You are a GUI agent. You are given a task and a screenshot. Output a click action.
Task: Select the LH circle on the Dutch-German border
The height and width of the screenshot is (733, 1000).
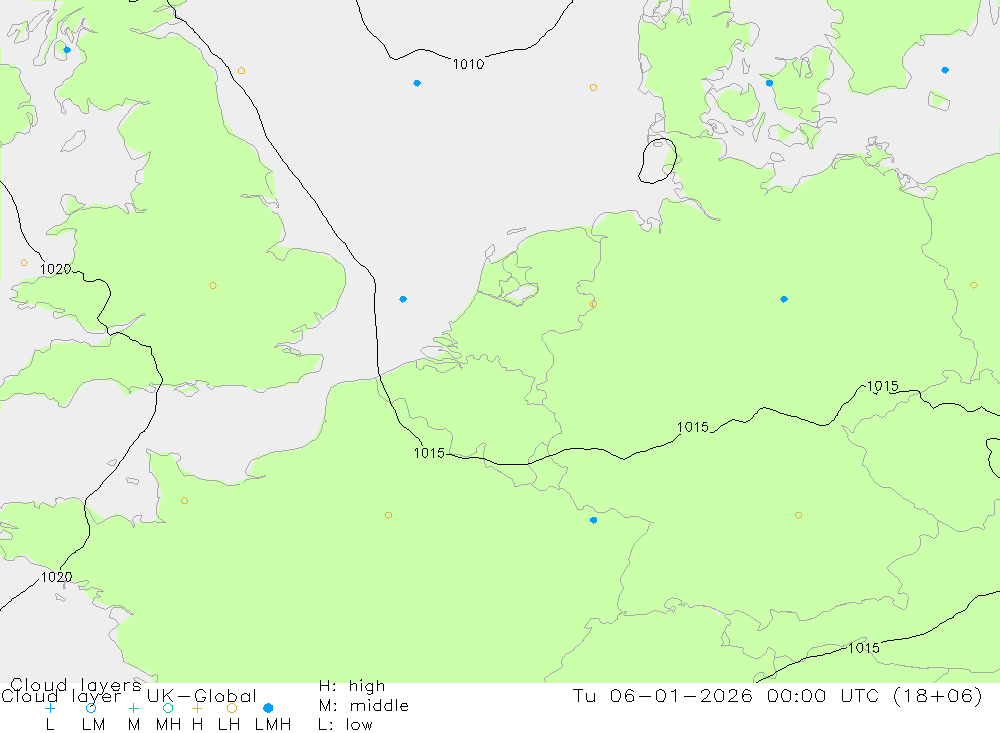tap(594, 304)
